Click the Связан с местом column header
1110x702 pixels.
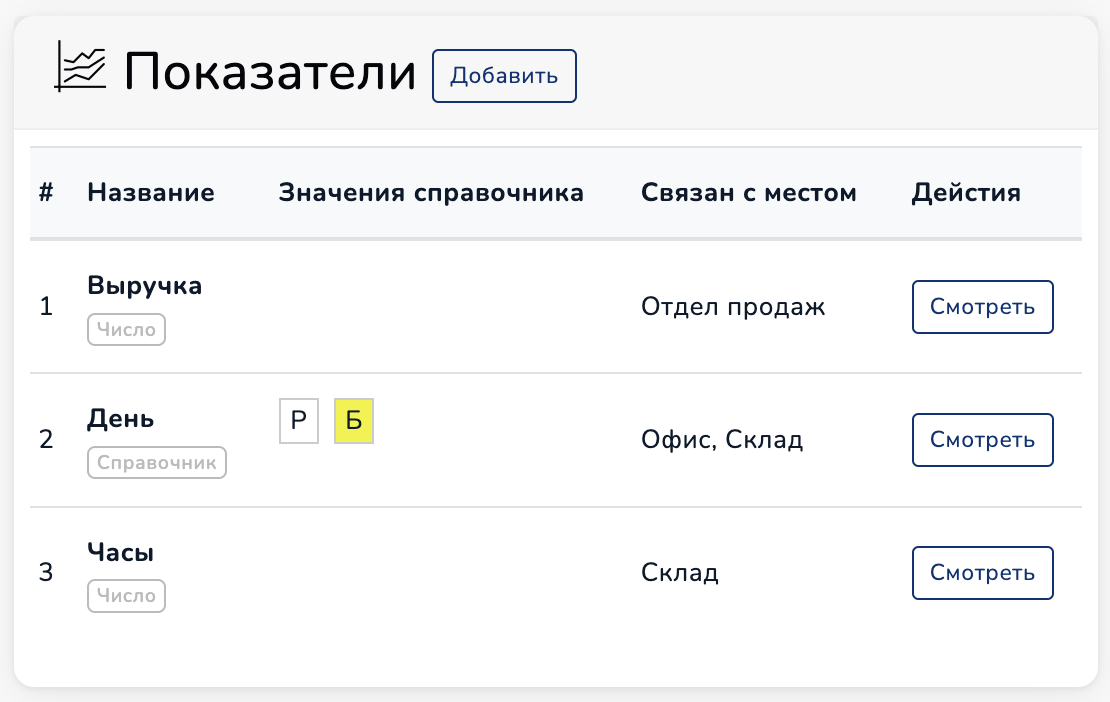(x=749, y=192)
